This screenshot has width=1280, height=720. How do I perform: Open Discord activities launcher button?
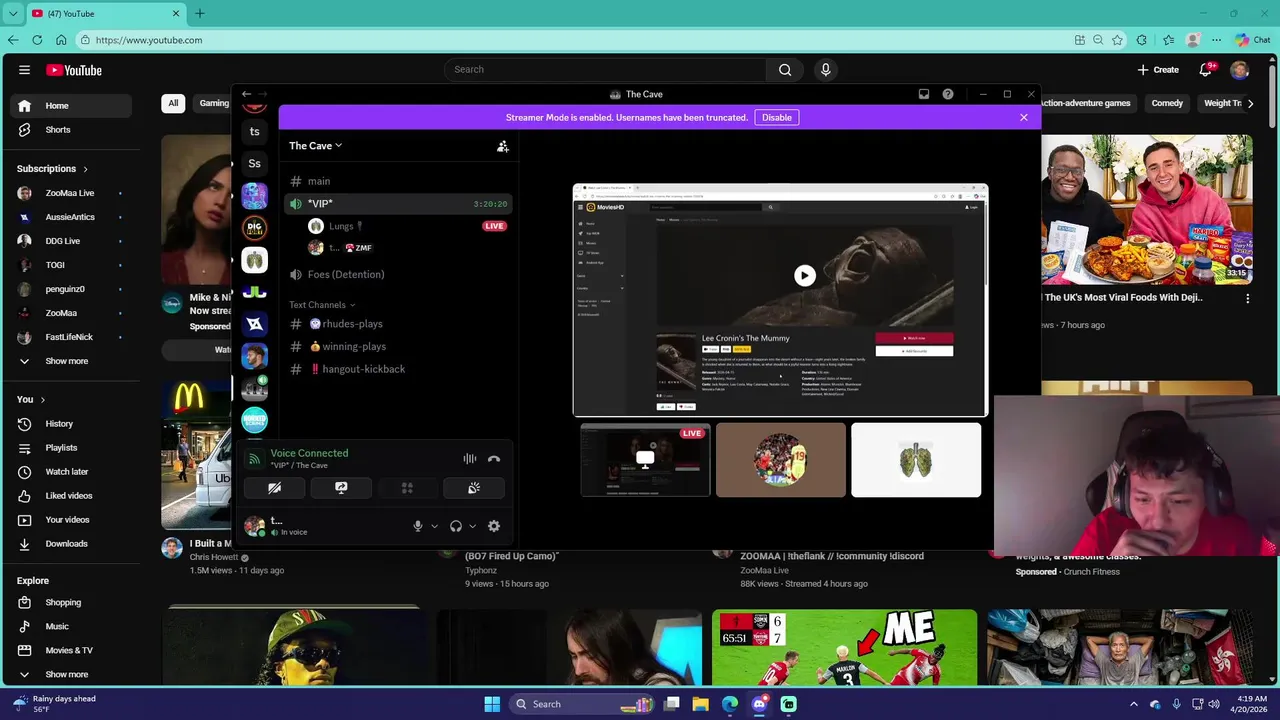(407, 488)
